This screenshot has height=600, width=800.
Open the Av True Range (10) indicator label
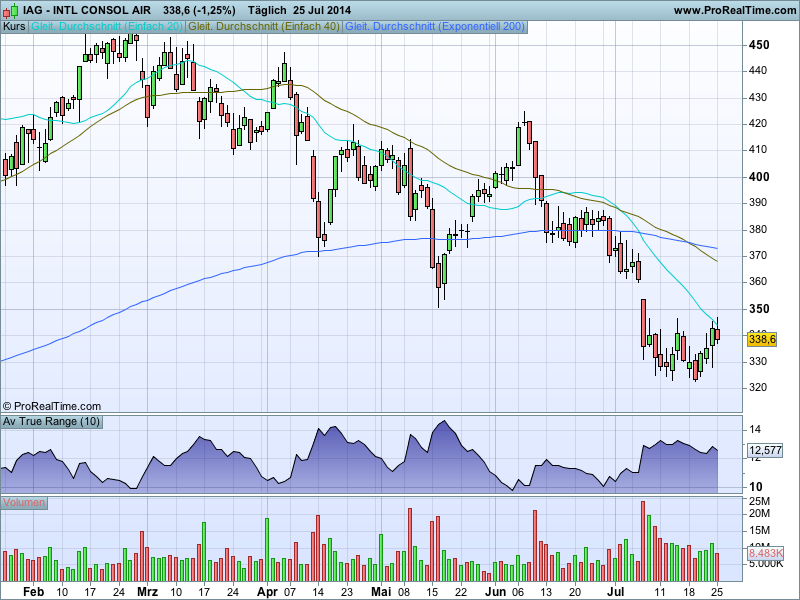51,421
